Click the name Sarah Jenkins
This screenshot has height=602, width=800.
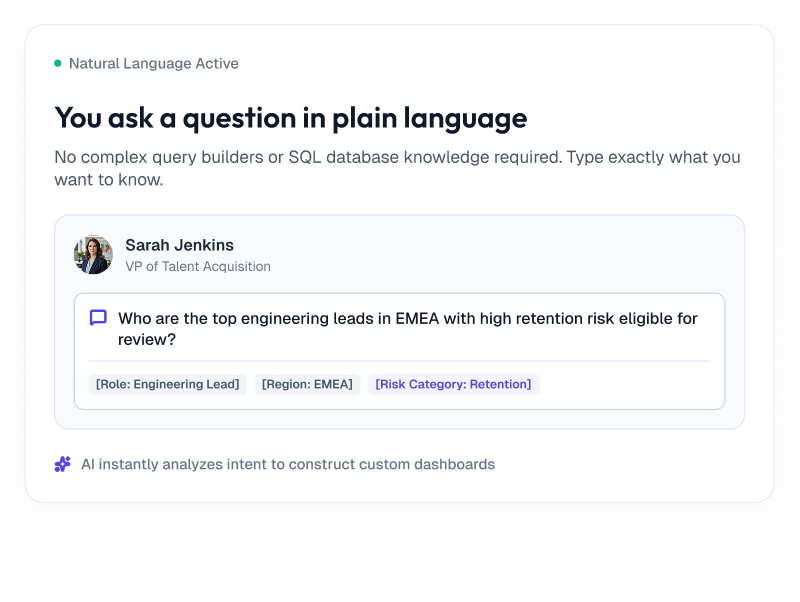180,245
